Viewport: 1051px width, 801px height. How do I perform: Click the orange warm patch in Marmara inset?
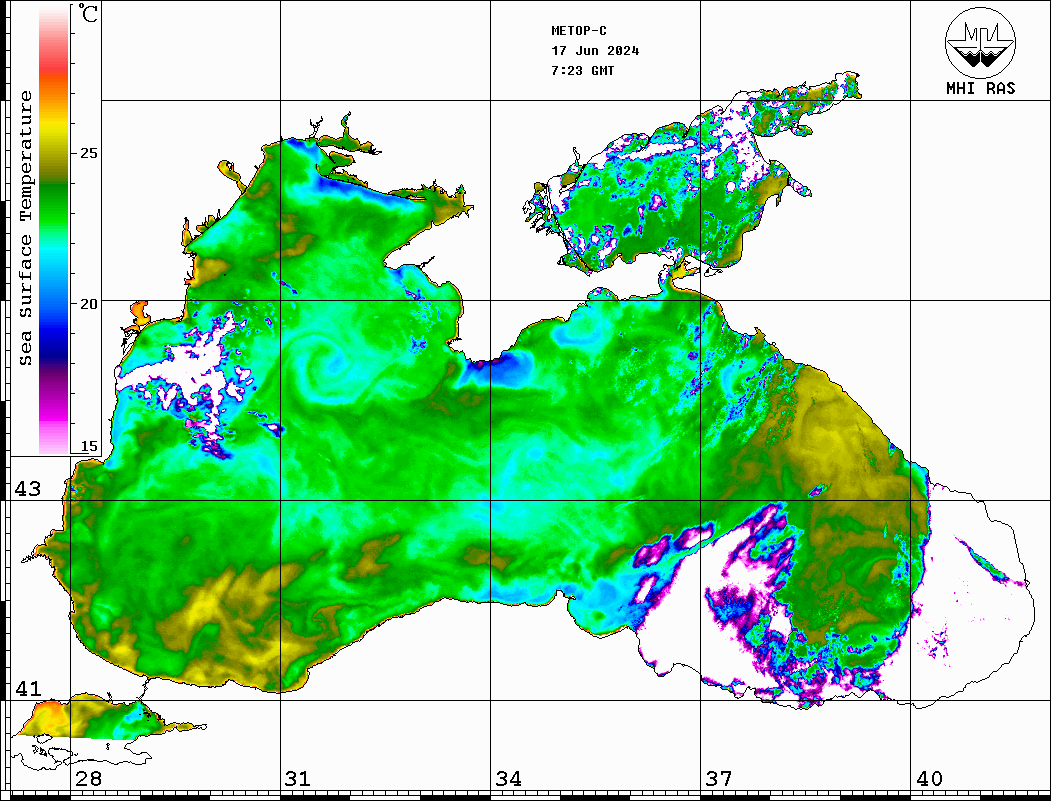tap(48, 716)
